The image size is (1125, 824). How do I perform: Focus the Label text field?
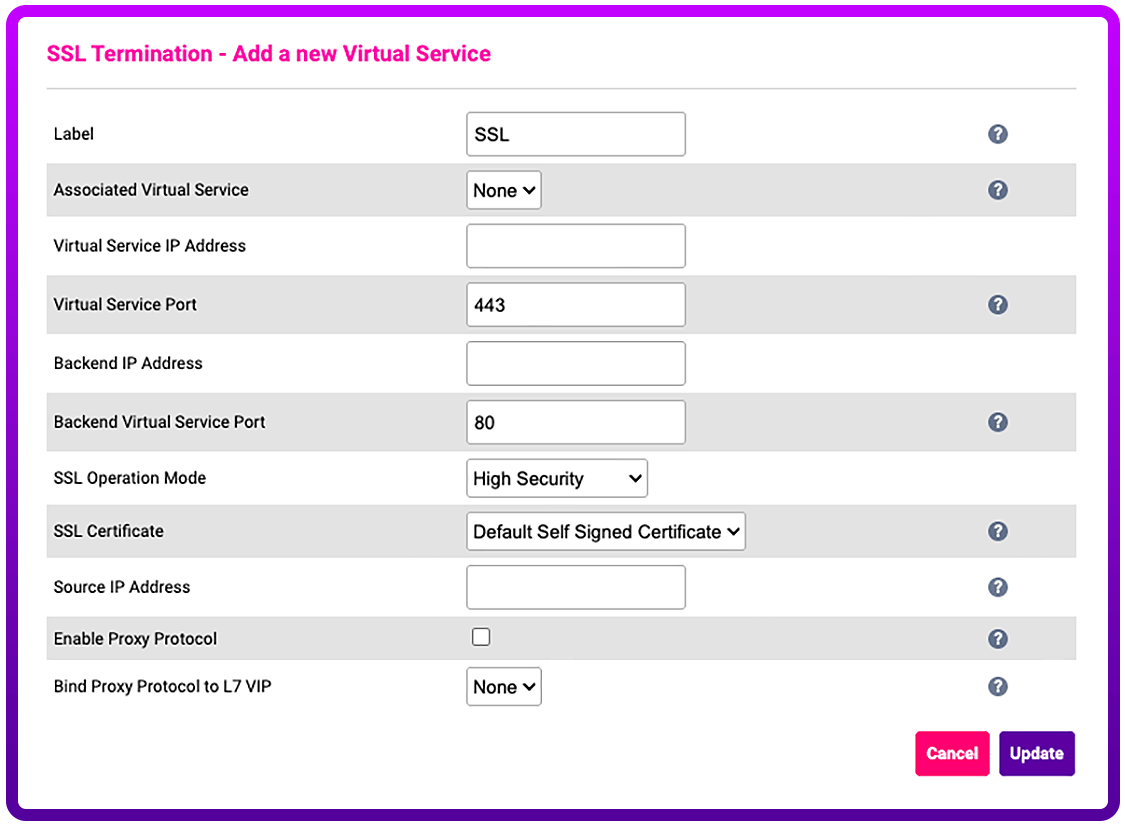tap(576, 134)
